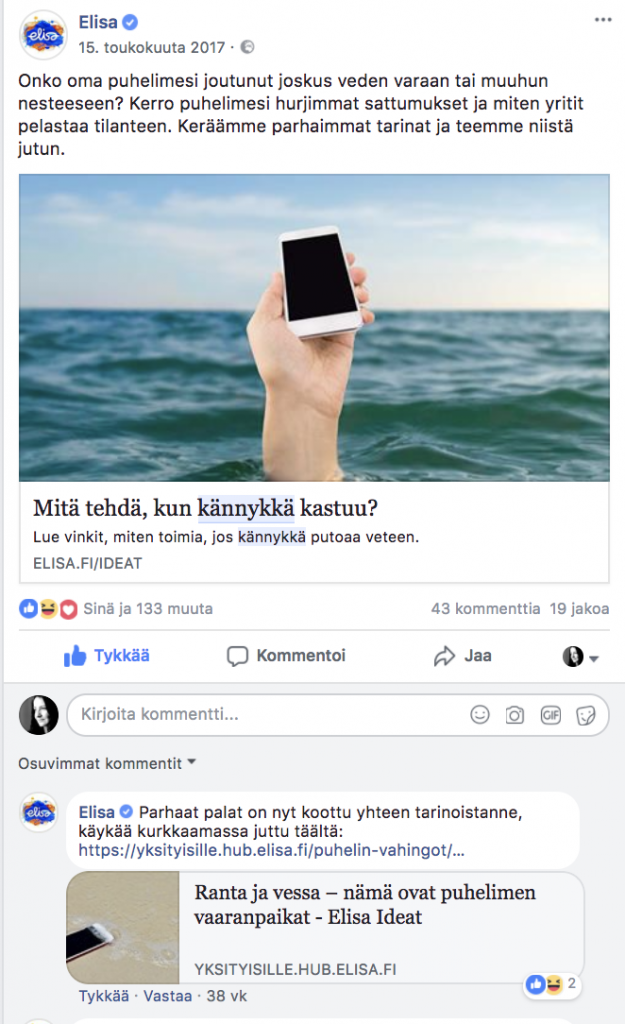625x1024 pixels.
Task: Open reaction icons next to Sinä ja 133 muuta
Action: [48, 609]
